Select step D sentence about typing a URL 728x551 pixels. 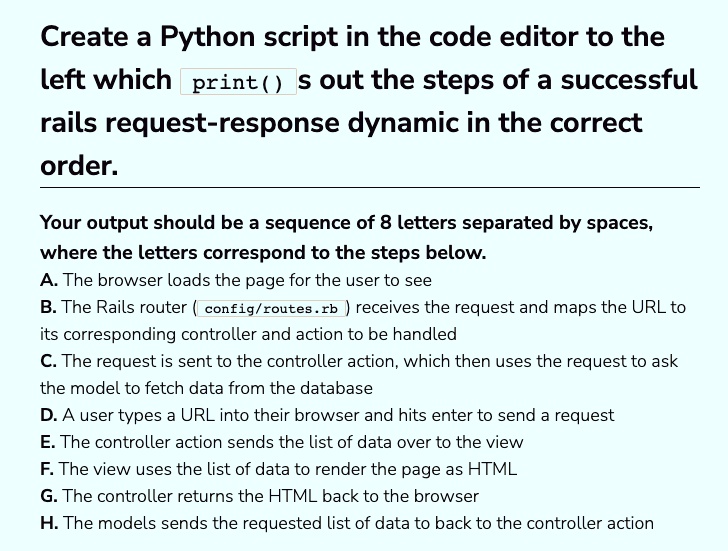point(338,415)
